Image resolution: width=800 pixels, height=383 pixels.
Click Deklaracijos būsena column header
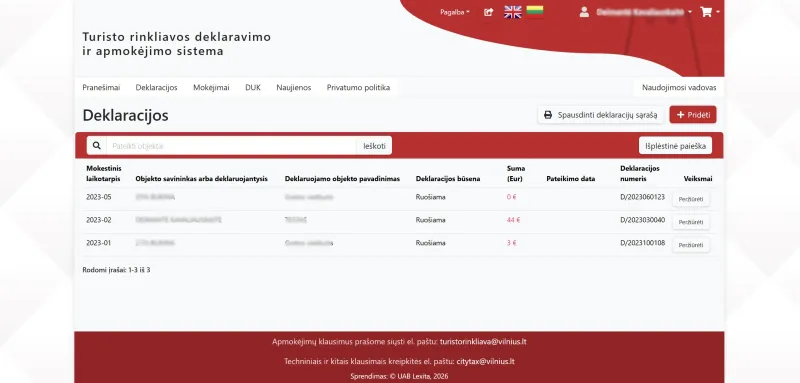pos(447,179)
